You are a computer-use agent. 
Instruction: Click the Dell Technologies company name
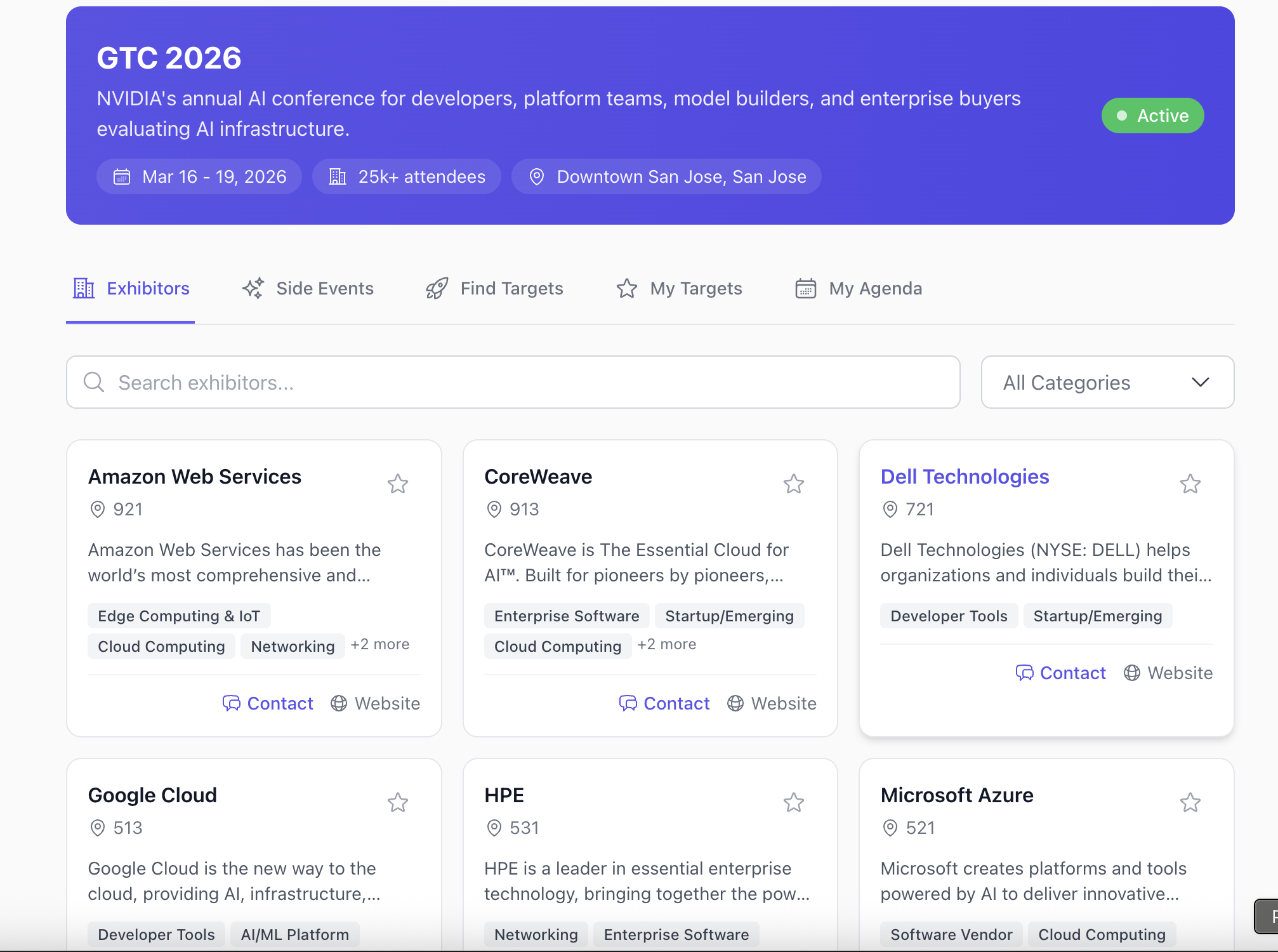[965, 477]
